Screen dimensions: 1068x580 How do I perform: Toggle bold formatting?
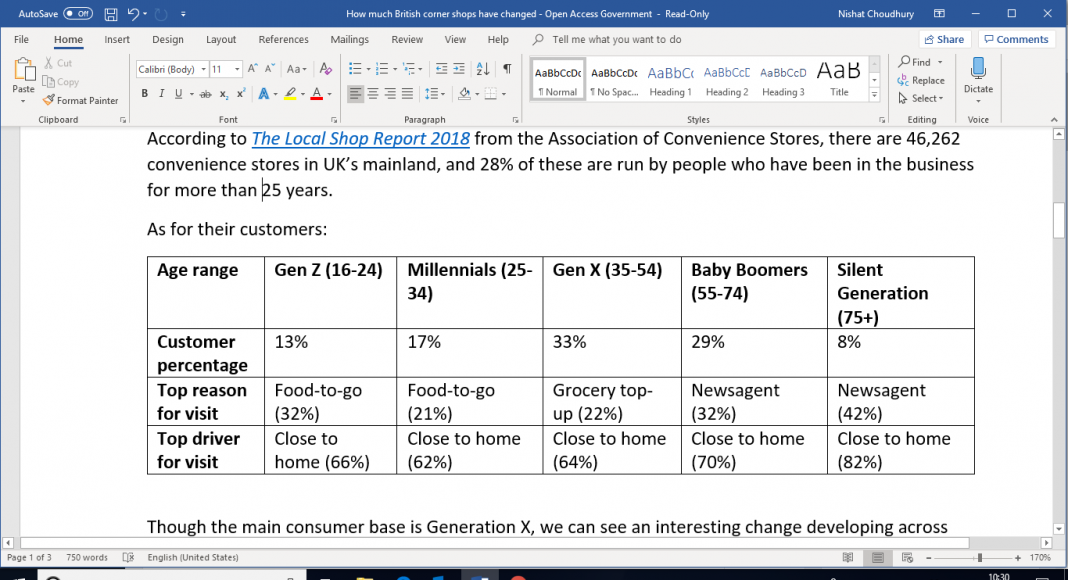(x=144, y=94)
